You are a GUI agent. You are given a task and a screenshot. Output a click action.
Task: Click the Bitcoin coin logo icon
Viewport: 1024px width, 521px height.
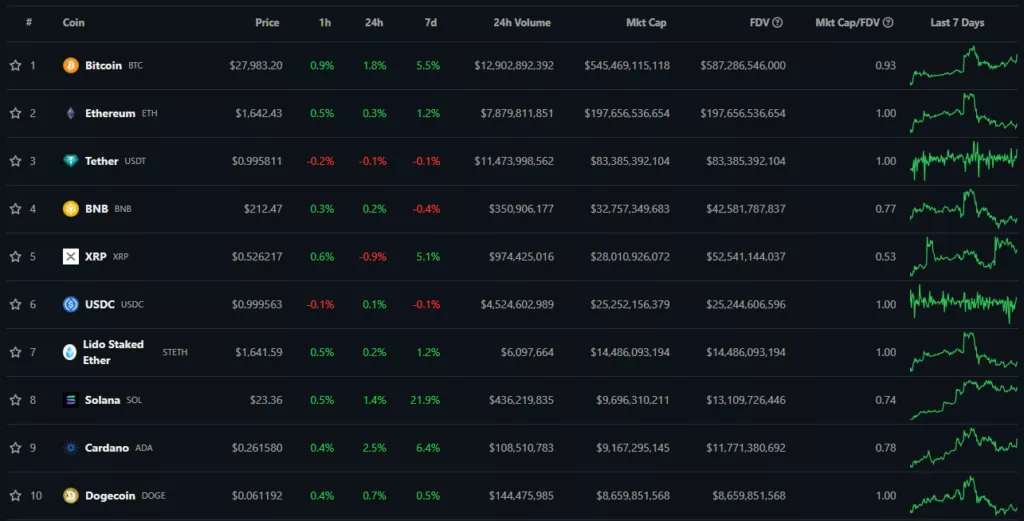coord(71,65)
